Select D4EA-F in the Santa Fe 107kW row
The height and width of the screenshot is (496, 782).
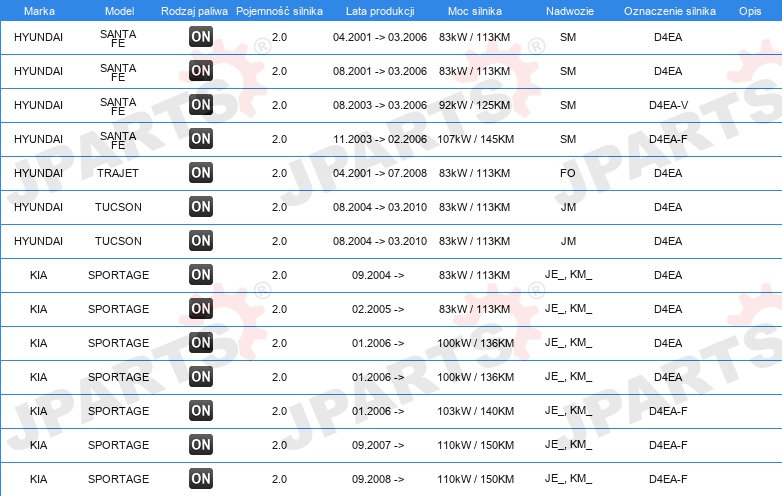pos(668,139)
